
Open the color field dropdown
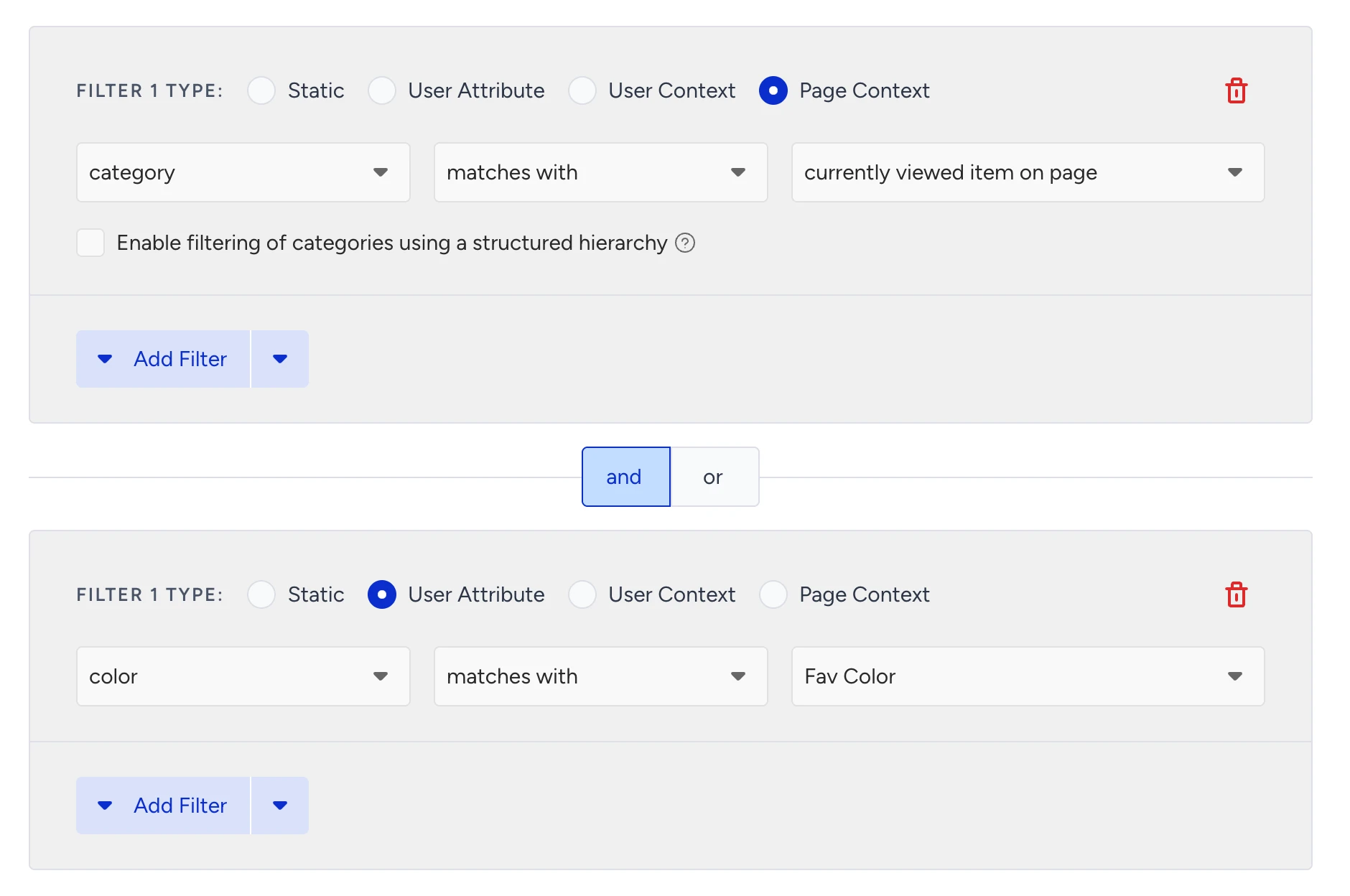[243, 676]
